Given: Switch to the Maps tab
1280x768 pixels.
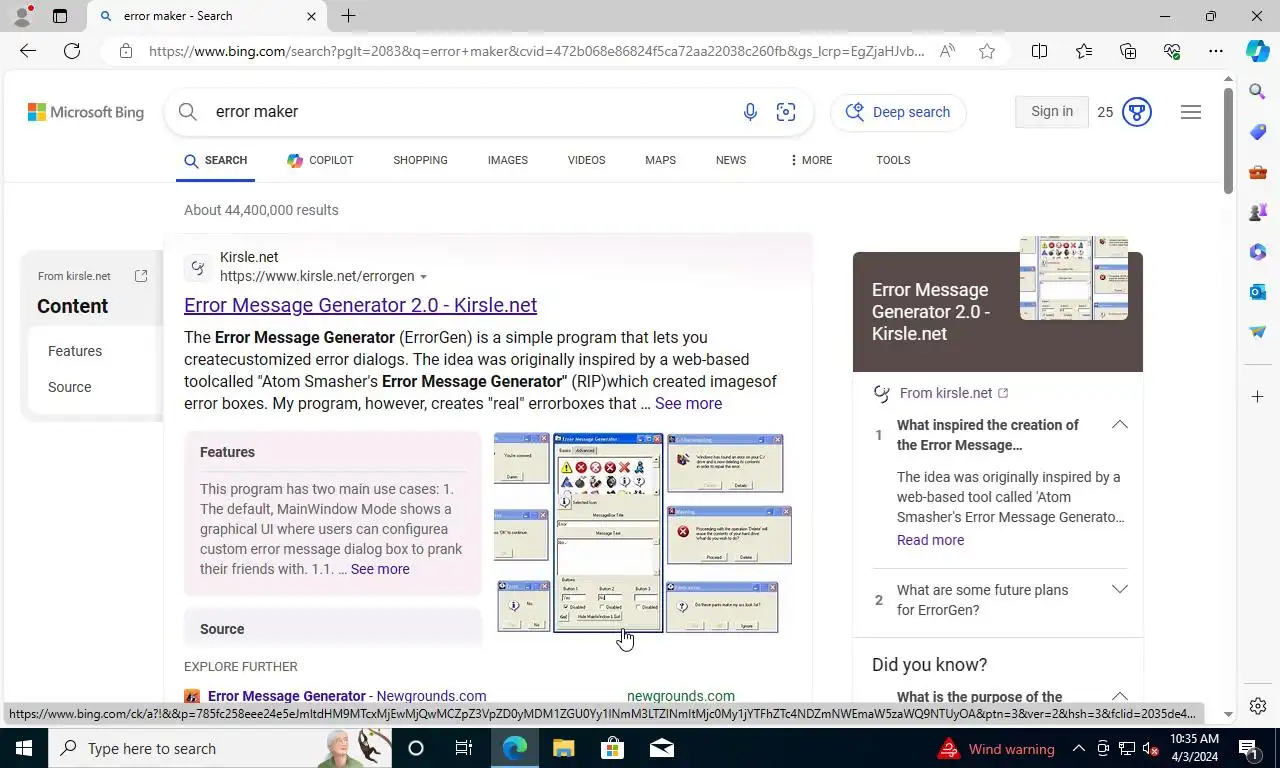Looking at the screenshot, I should point(660,160).
